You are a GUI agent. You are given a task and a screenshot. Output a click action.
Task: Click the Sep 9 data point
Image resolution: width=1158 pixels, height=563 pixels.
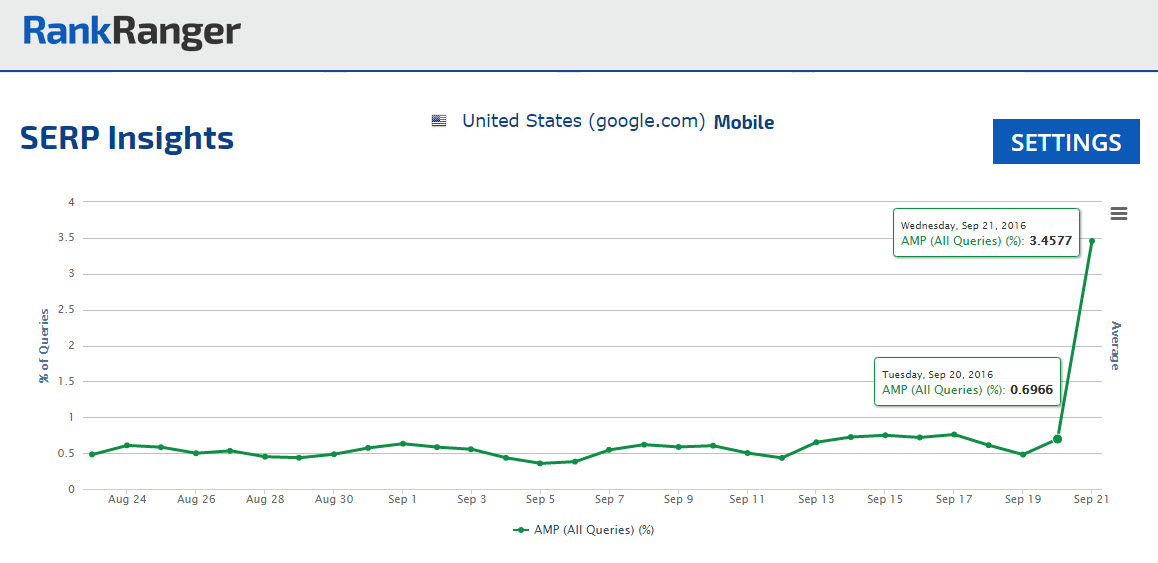coord(678,447)
